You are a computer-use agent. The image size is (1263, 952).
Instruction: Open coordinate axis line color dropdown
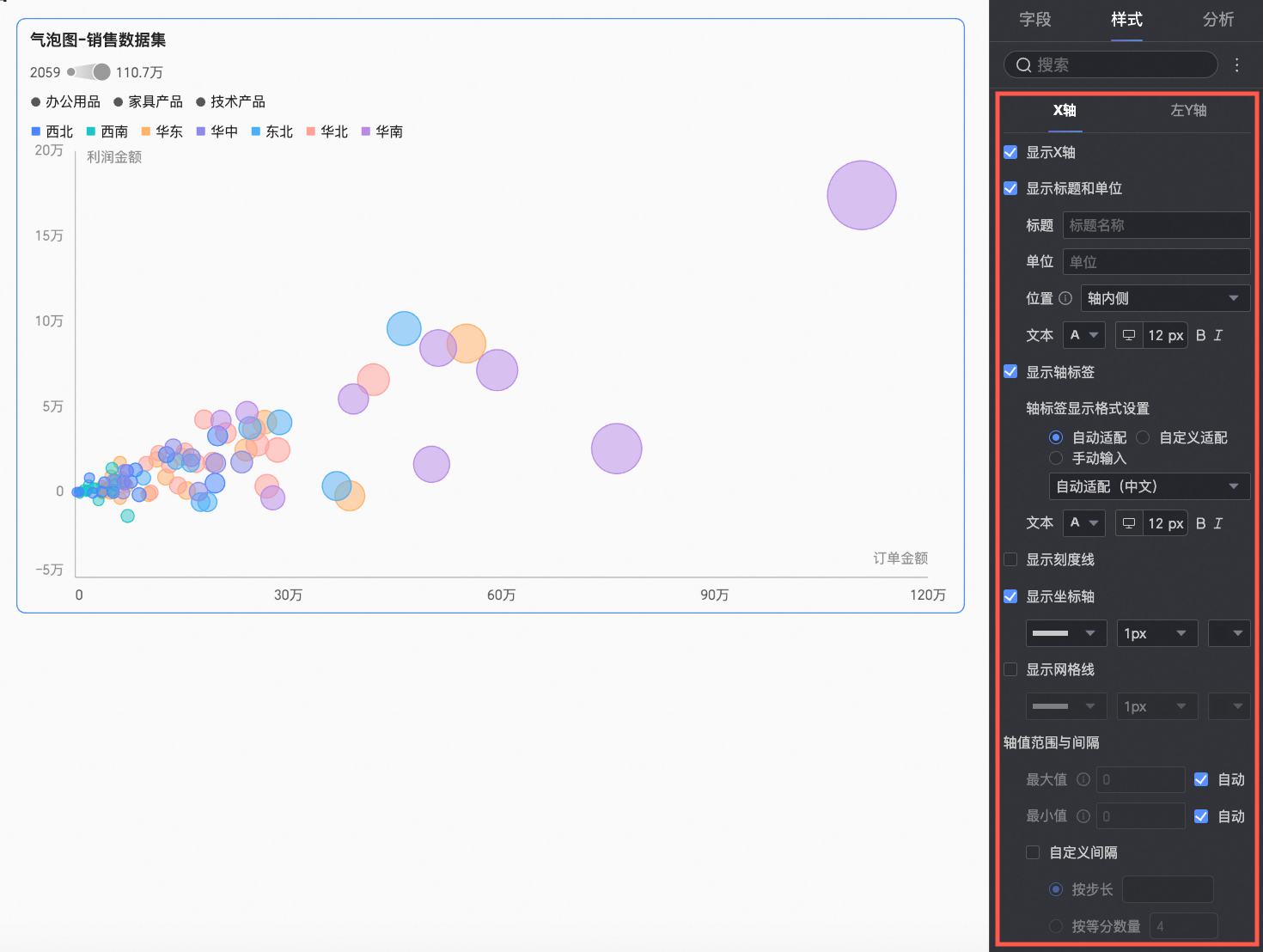pyautogui.click(x=1229, y=633)
